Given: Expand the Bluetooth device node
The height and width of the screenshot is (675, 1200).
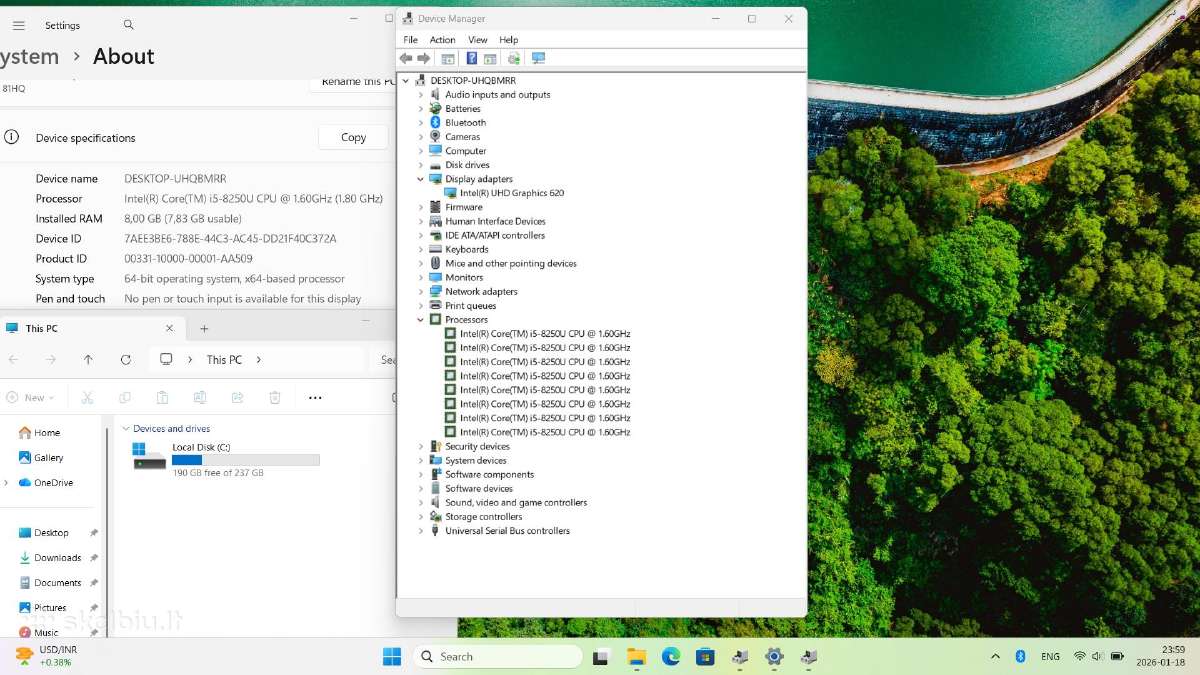Looking at the screenshot, I should pos(421,123).
